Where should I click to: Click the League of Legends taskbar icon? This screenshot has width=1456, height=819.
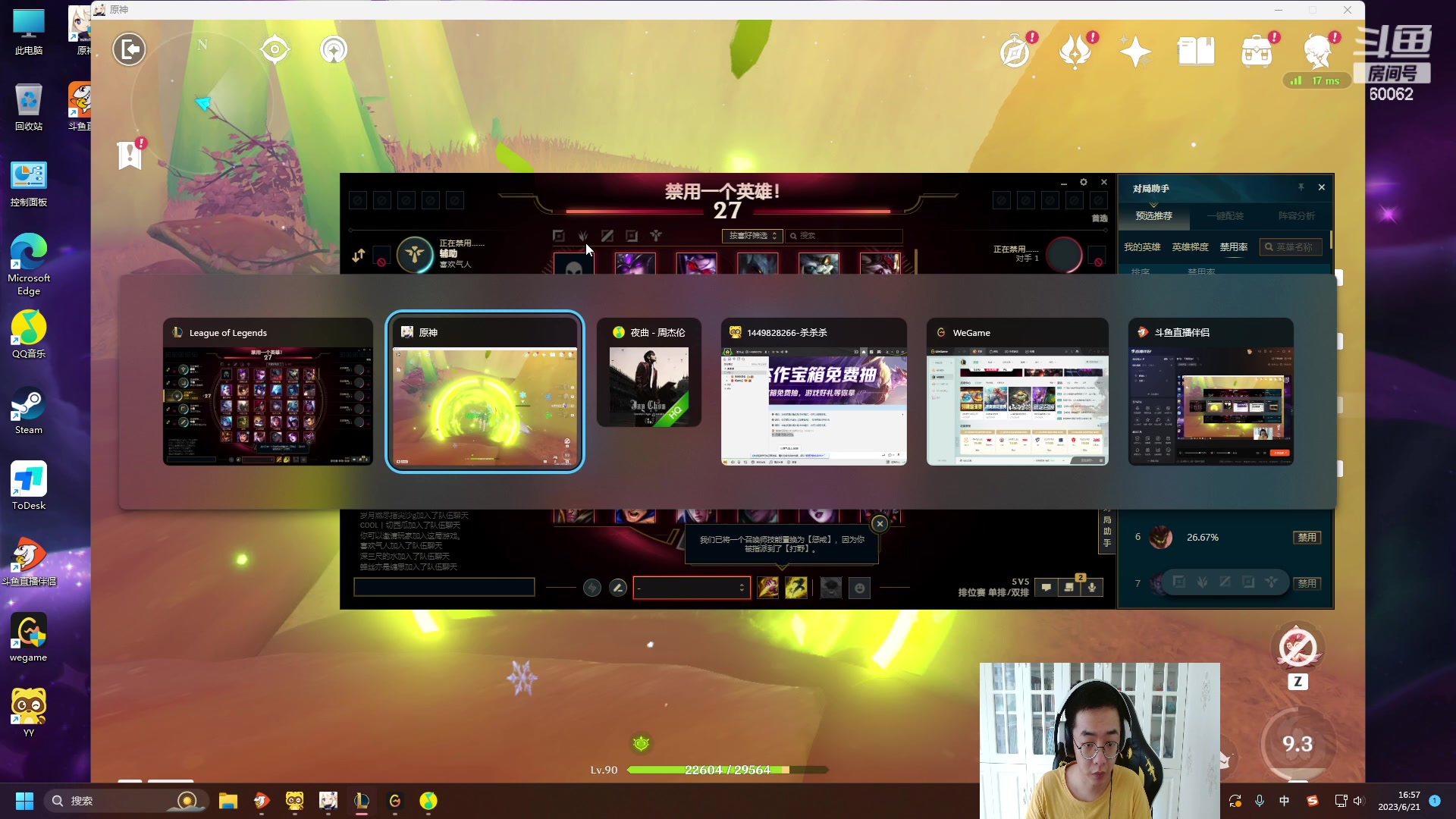(x=362, y=801)
